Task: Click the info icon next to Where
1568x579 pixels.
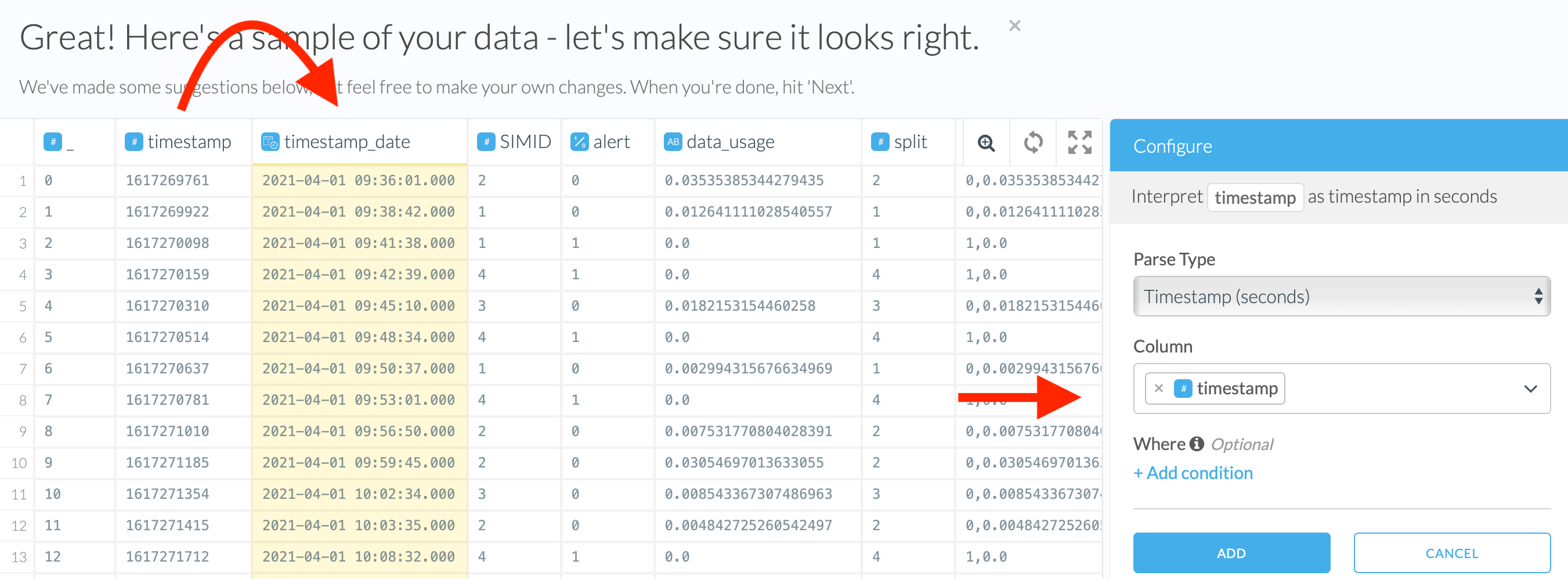Action: tap(1197, 444)
